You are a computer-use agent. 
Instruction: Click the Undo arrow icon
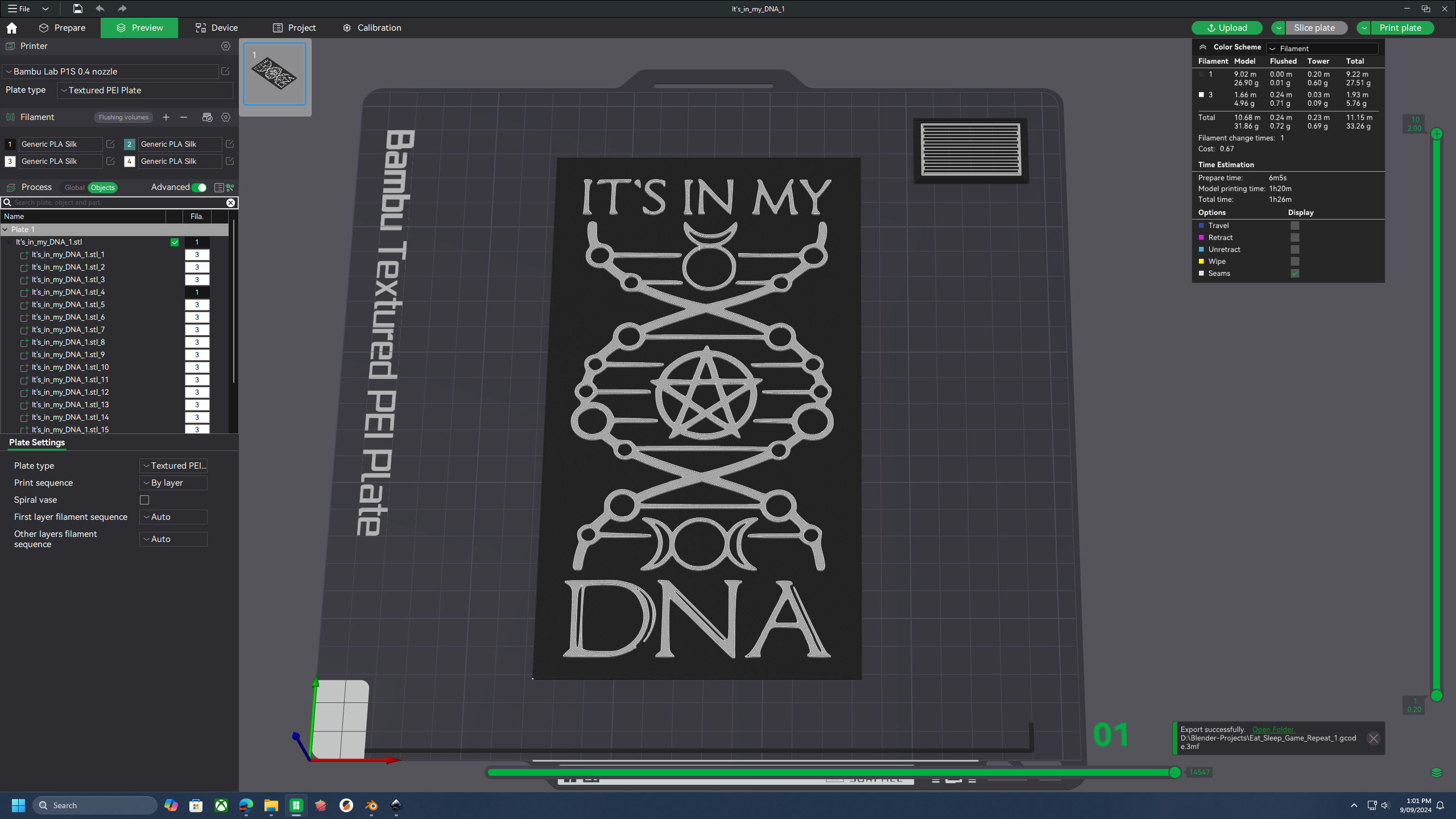coord(100,9)
